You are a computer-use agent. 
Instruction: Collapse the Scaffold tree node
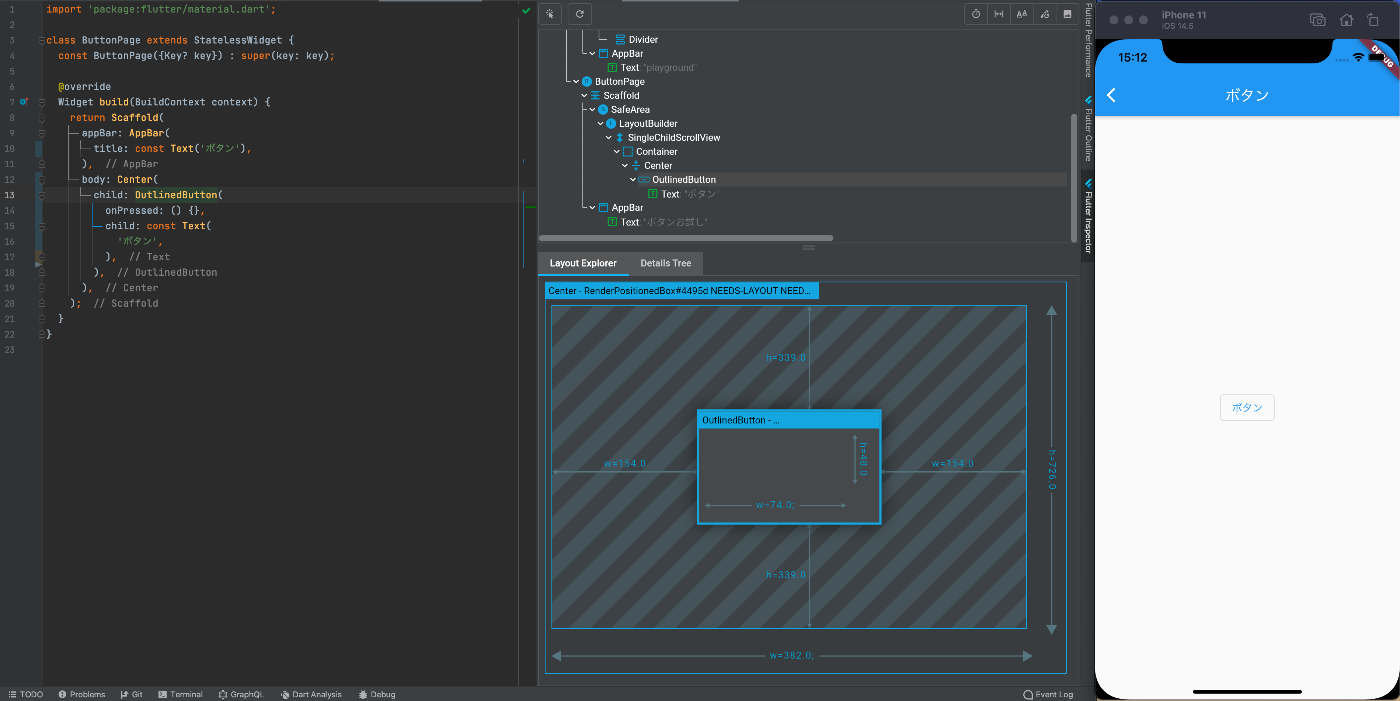pyautogui.click(x=582, y=96)
